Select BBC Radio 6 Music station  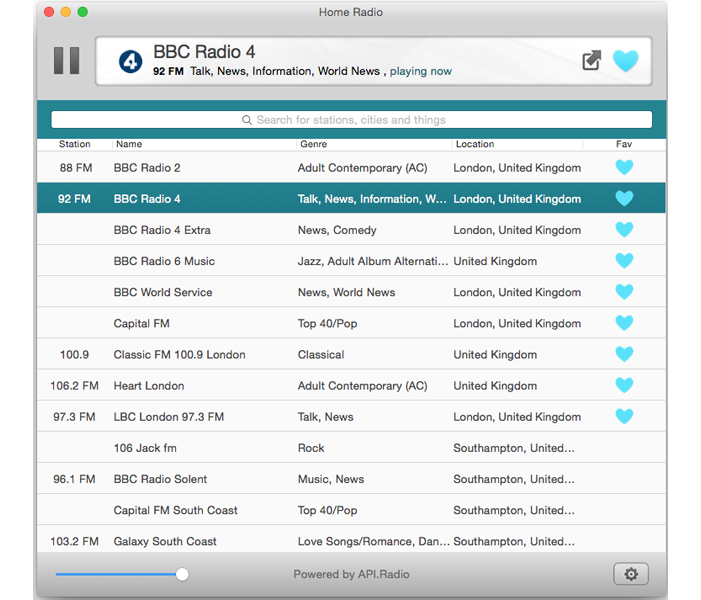[164, 261]
